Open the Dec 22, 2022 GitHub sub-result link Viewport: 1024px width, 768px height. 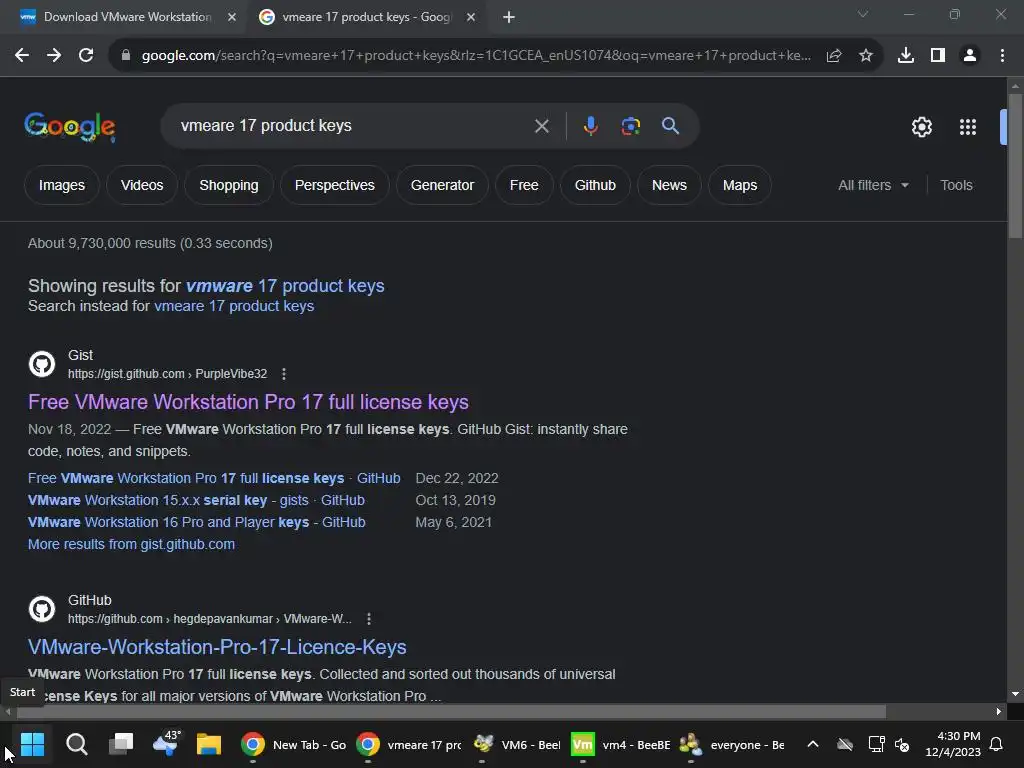(214, 479)
